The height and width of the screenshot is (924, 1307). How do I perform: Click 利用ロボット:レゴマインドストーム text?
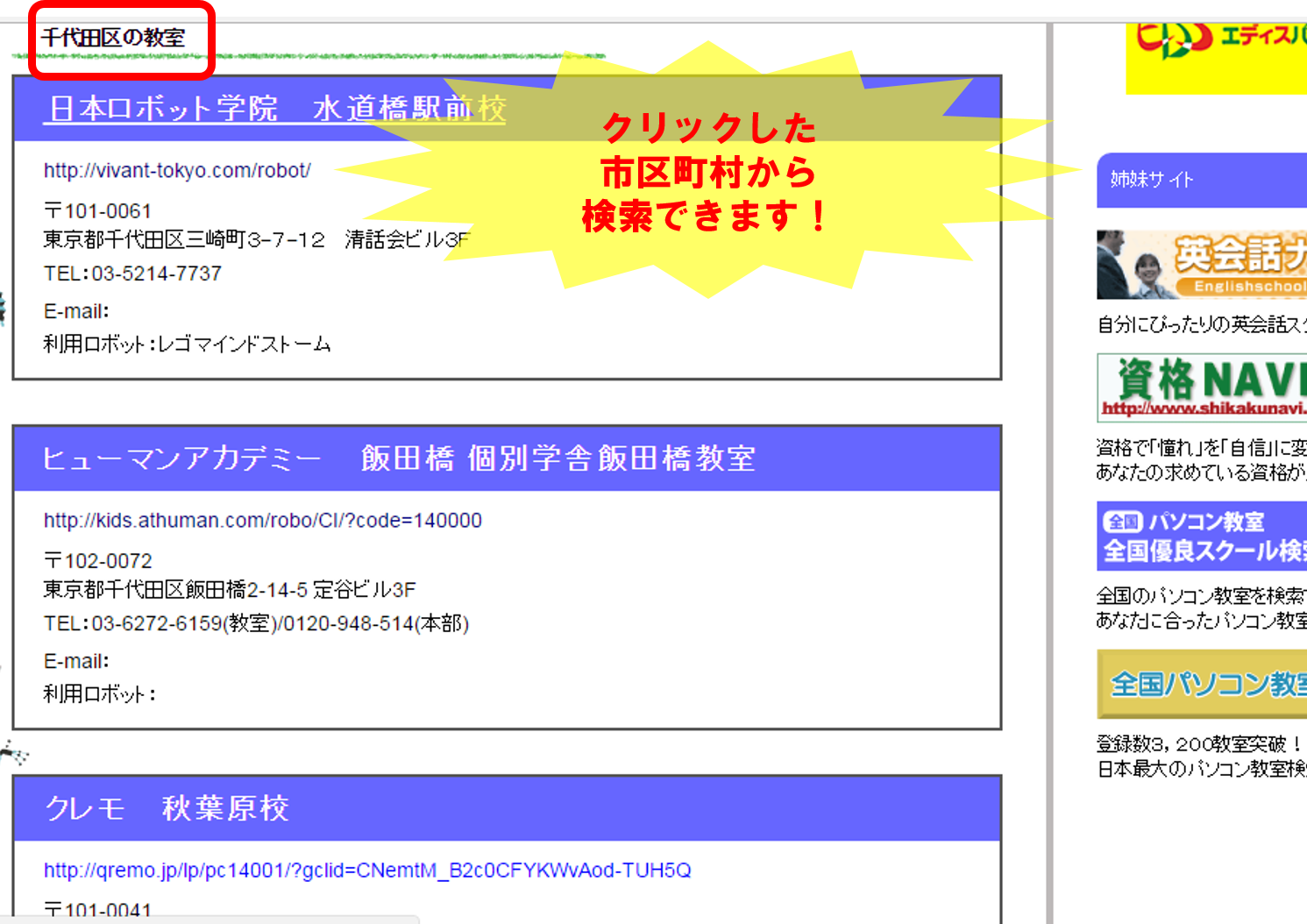[188, 344]
